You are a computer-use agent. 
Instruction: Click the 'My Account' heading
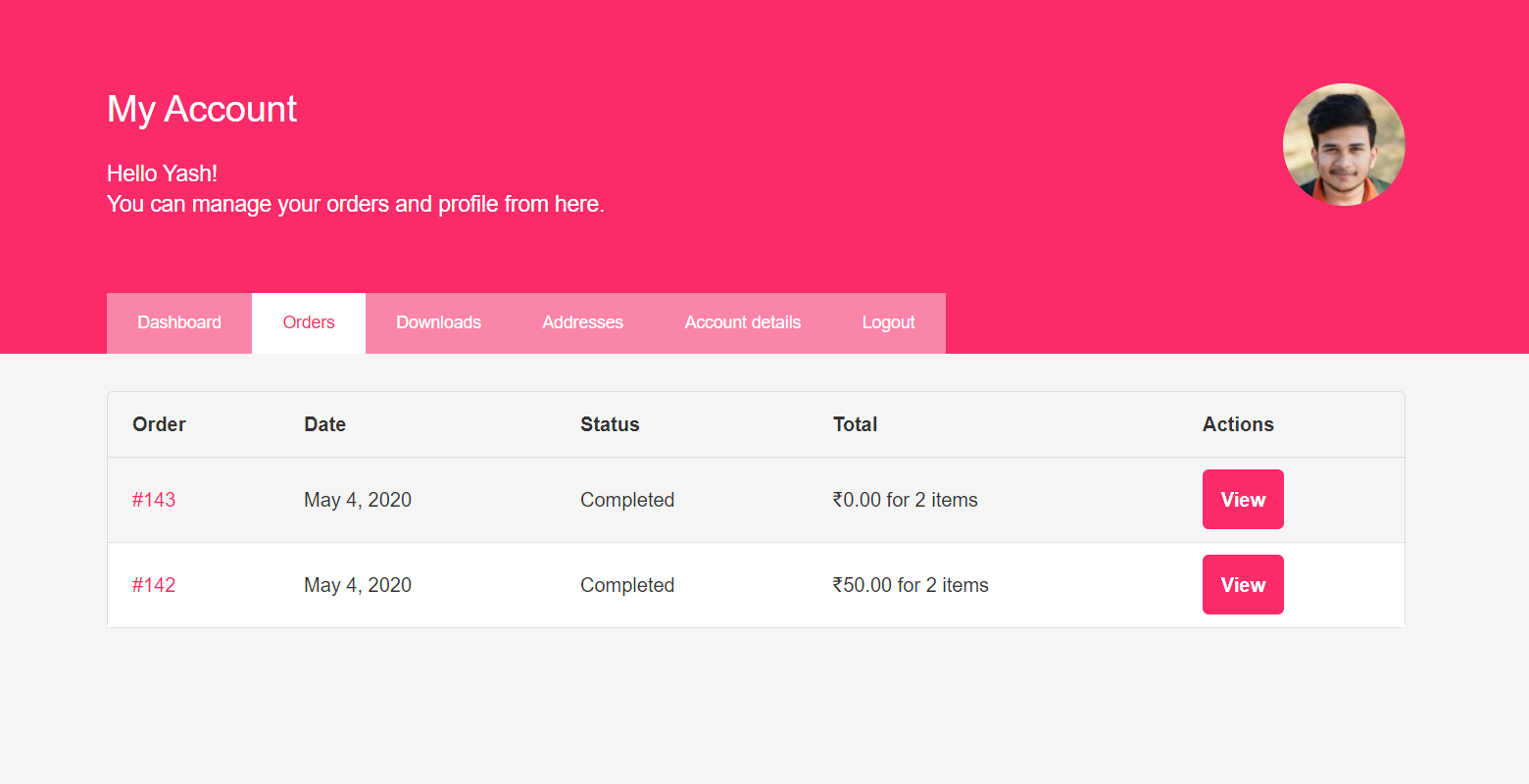[202, 109]
